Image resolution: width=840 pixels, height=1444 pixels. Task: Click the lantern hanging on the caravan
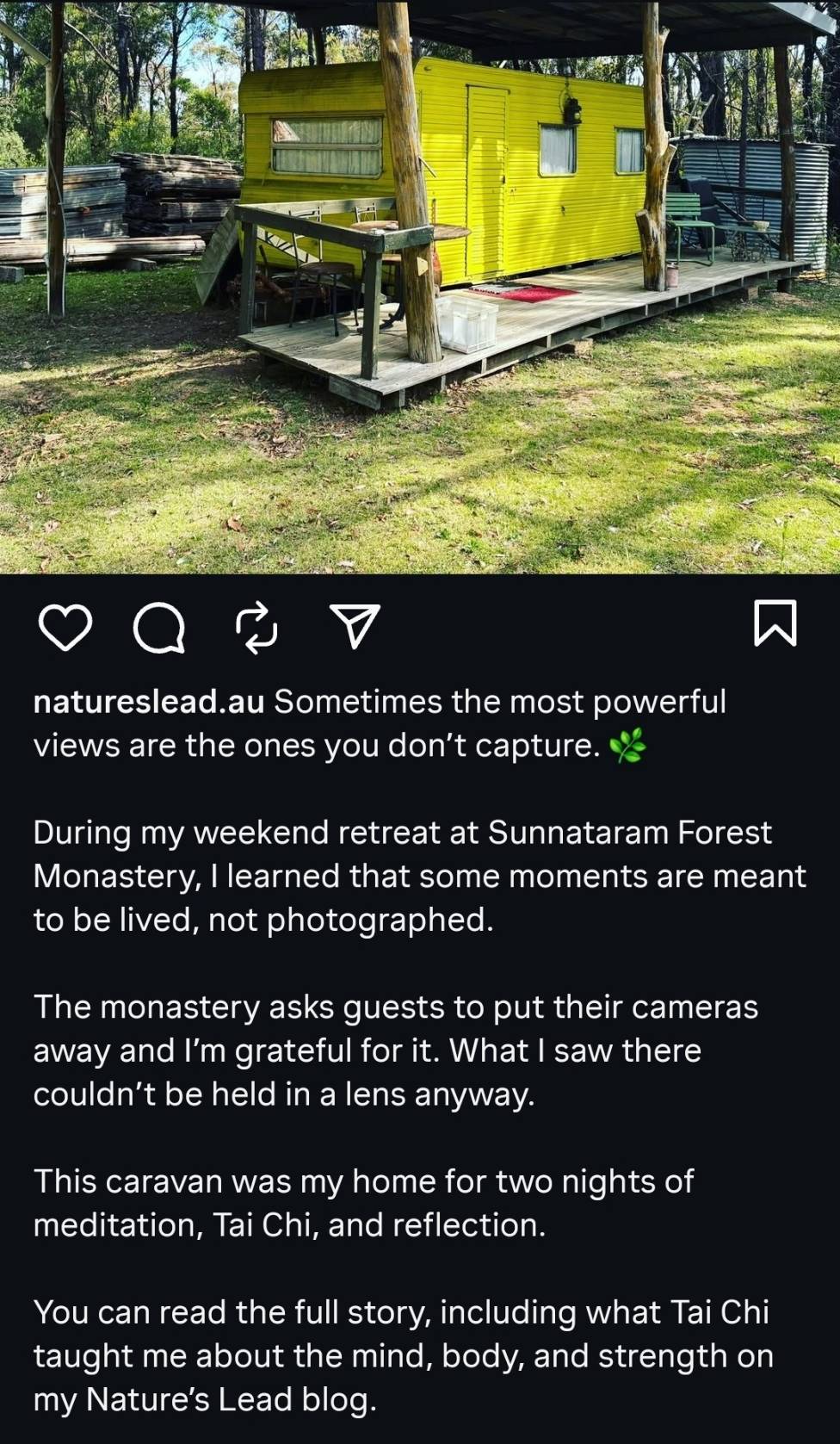point(571,109)
